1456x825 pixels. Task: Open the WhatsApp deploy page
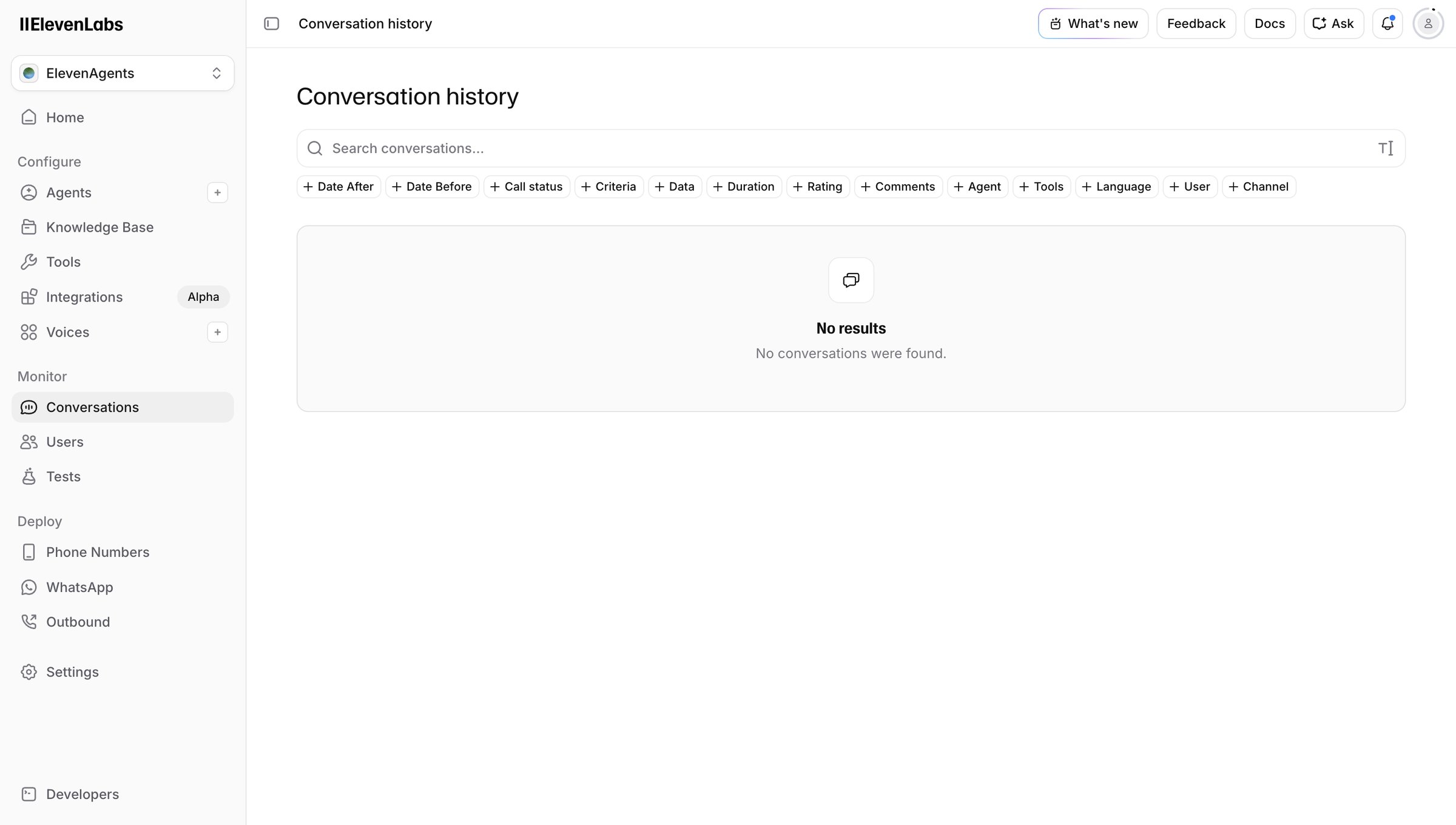tap(123, 588)
